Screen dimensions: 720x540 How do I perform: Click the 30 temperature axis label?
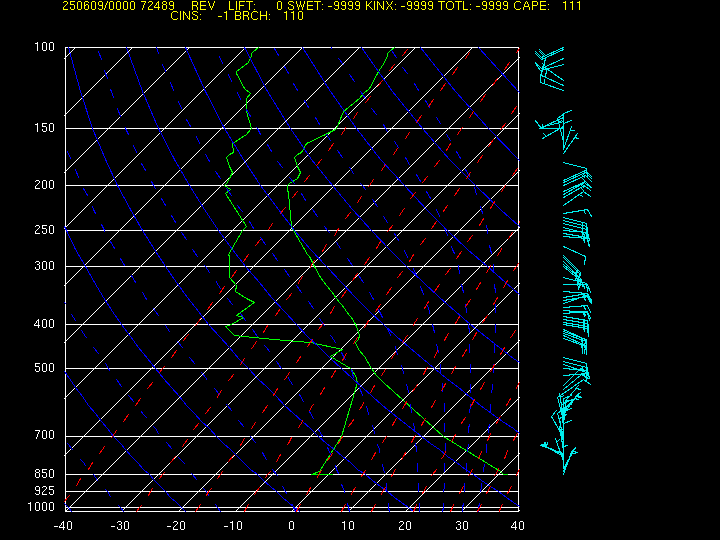tap(461, 526)
